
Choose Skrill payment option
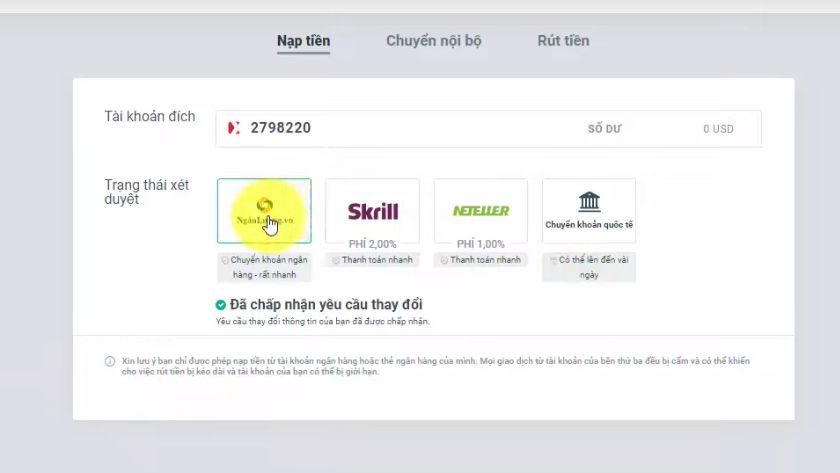tap(372, 211)
